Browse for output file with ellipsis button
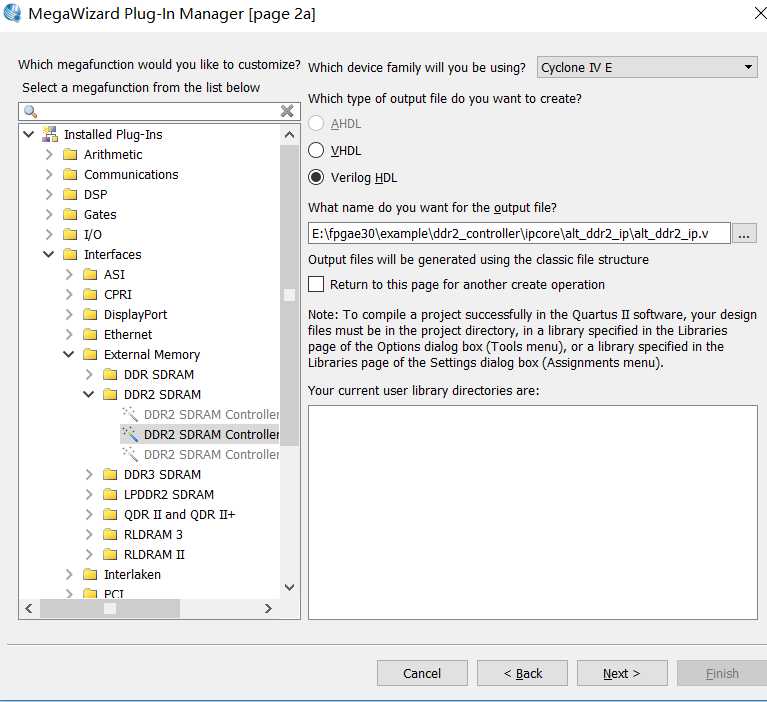This screenshot has height=702, width=767. tap(744, 233)
